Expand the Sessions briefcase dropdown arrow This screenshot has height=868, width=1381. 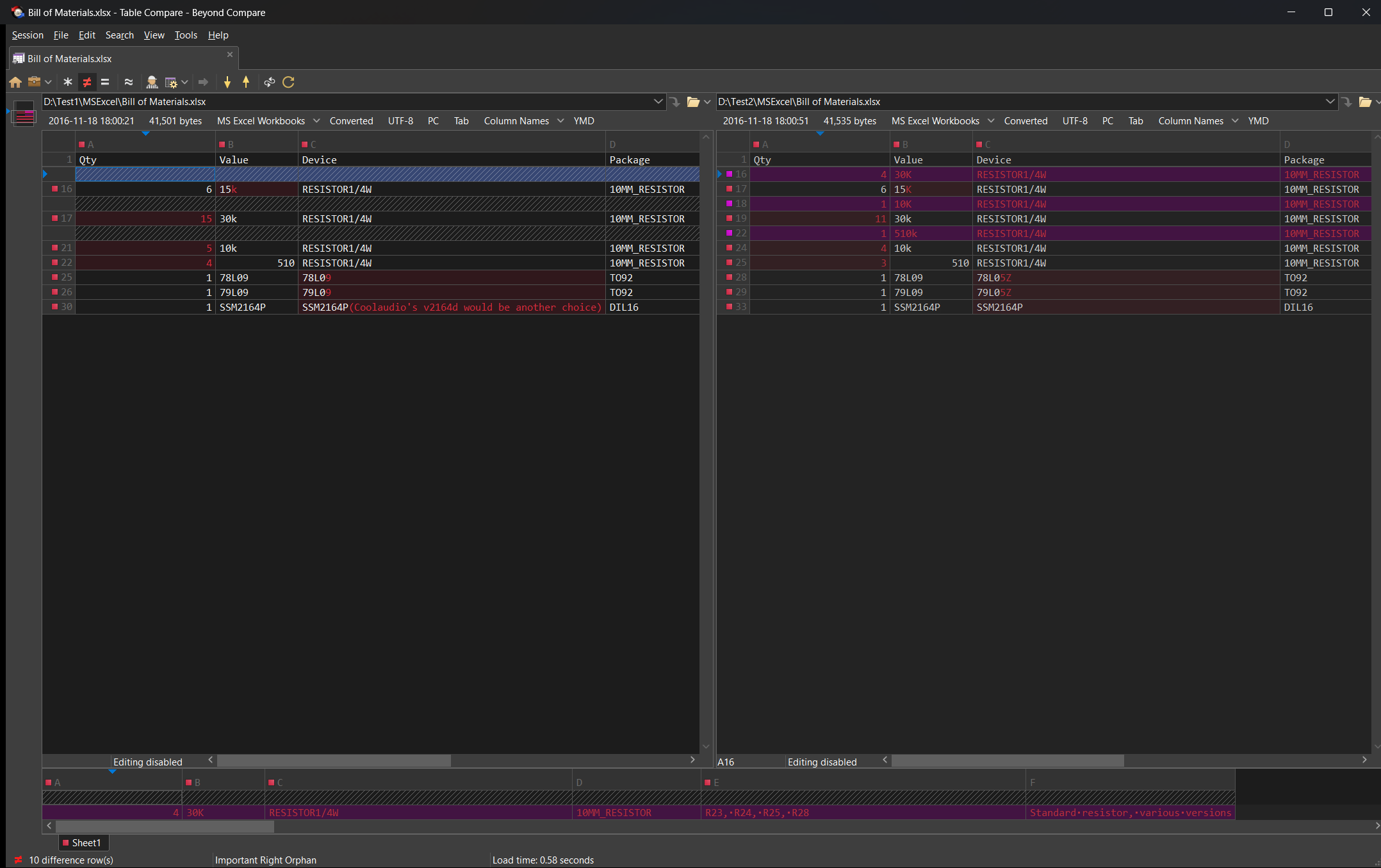pyautogui.click(x=48, y=82)
